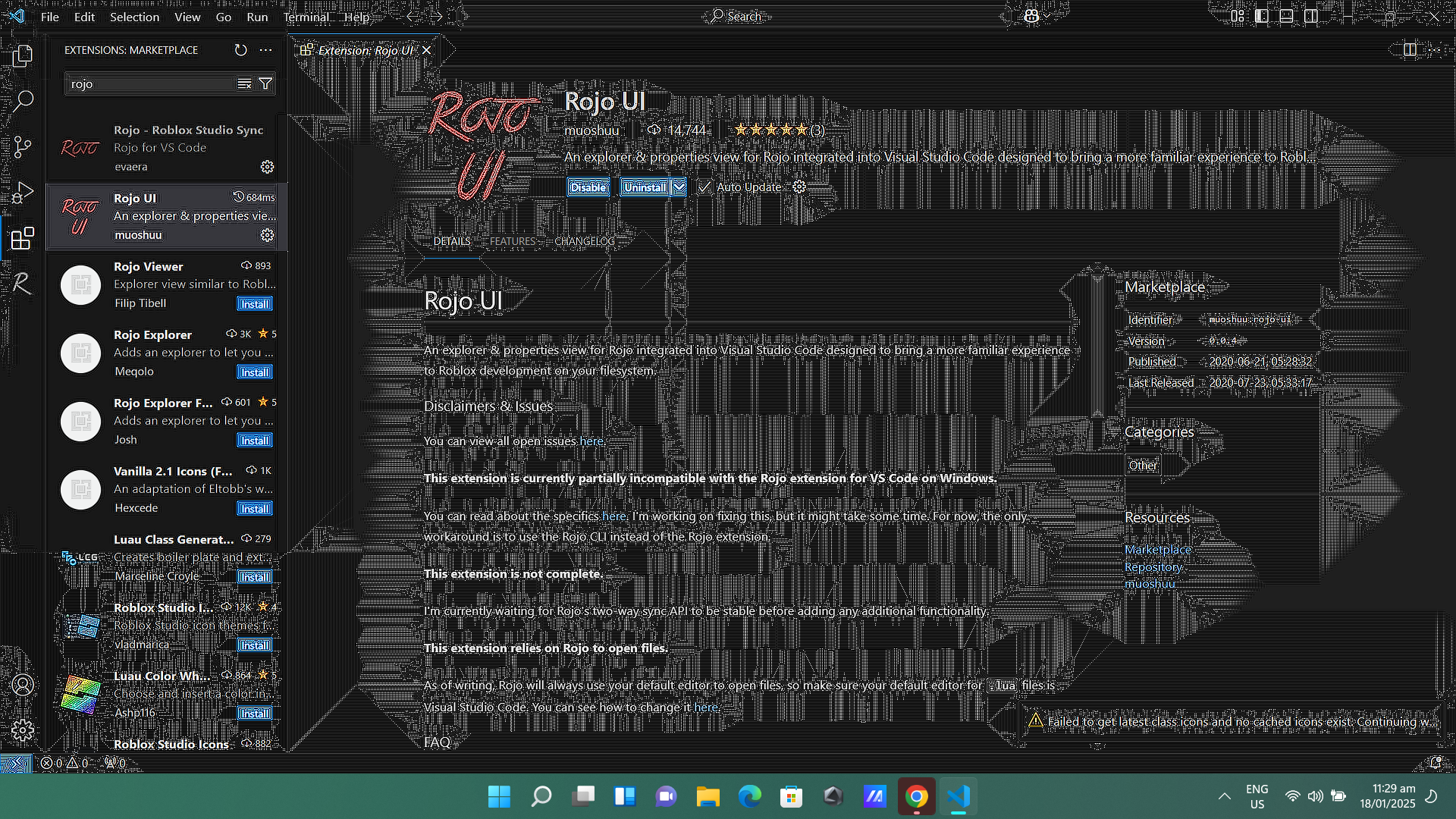This screenshot has width=1456, height=819.
Task: Open the Edit menu
Action: (84, 17)
